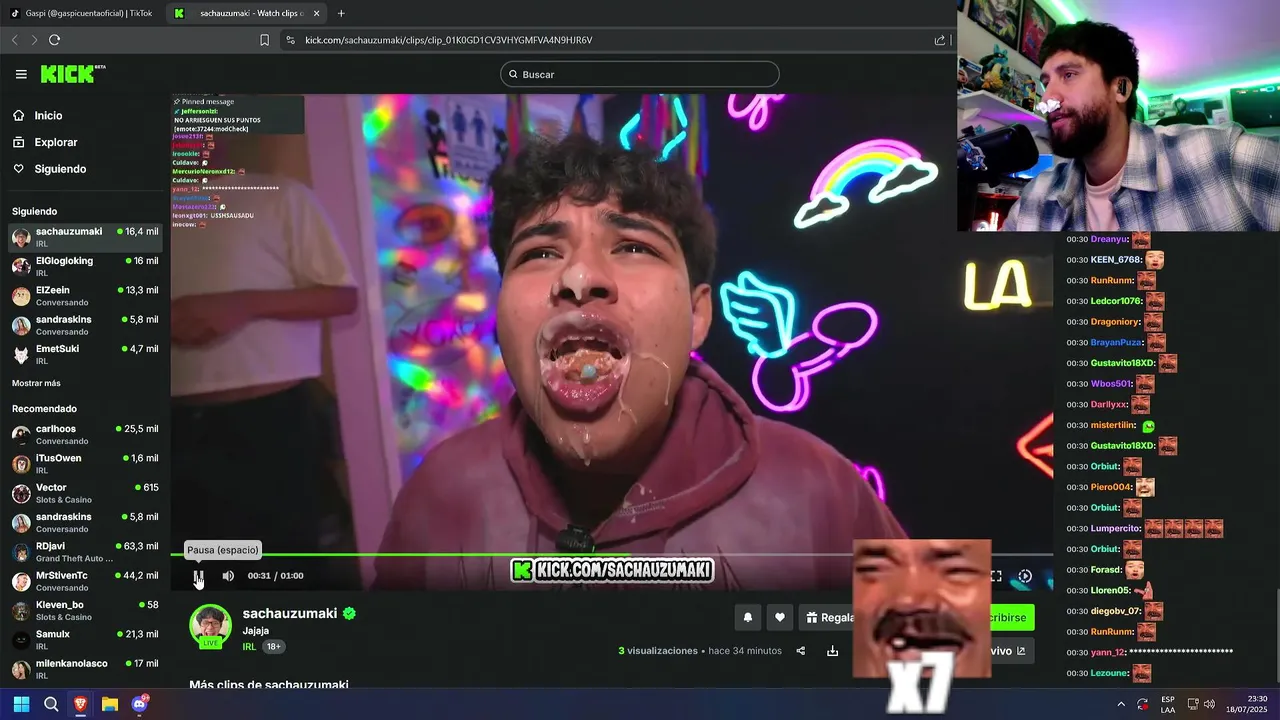Click the search magnifier icon in Buscar
The image size is (1280, 720).
(514, 74)
